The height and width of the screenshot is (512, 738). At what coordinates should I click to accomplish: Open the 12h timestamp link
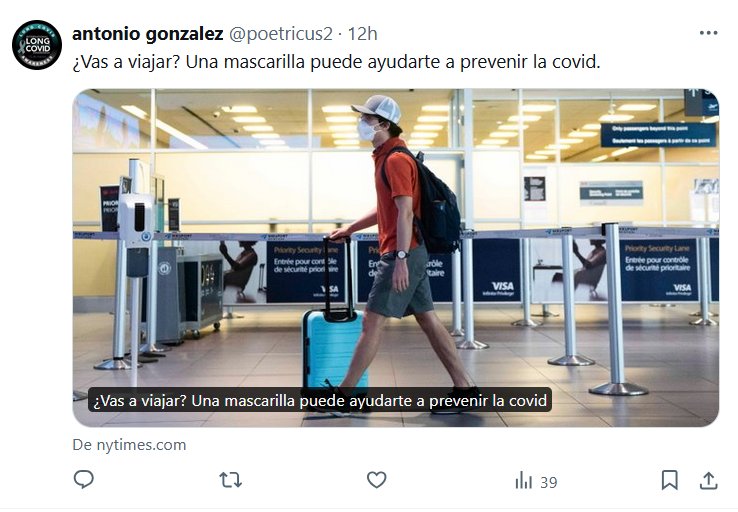tap(362, 34)
